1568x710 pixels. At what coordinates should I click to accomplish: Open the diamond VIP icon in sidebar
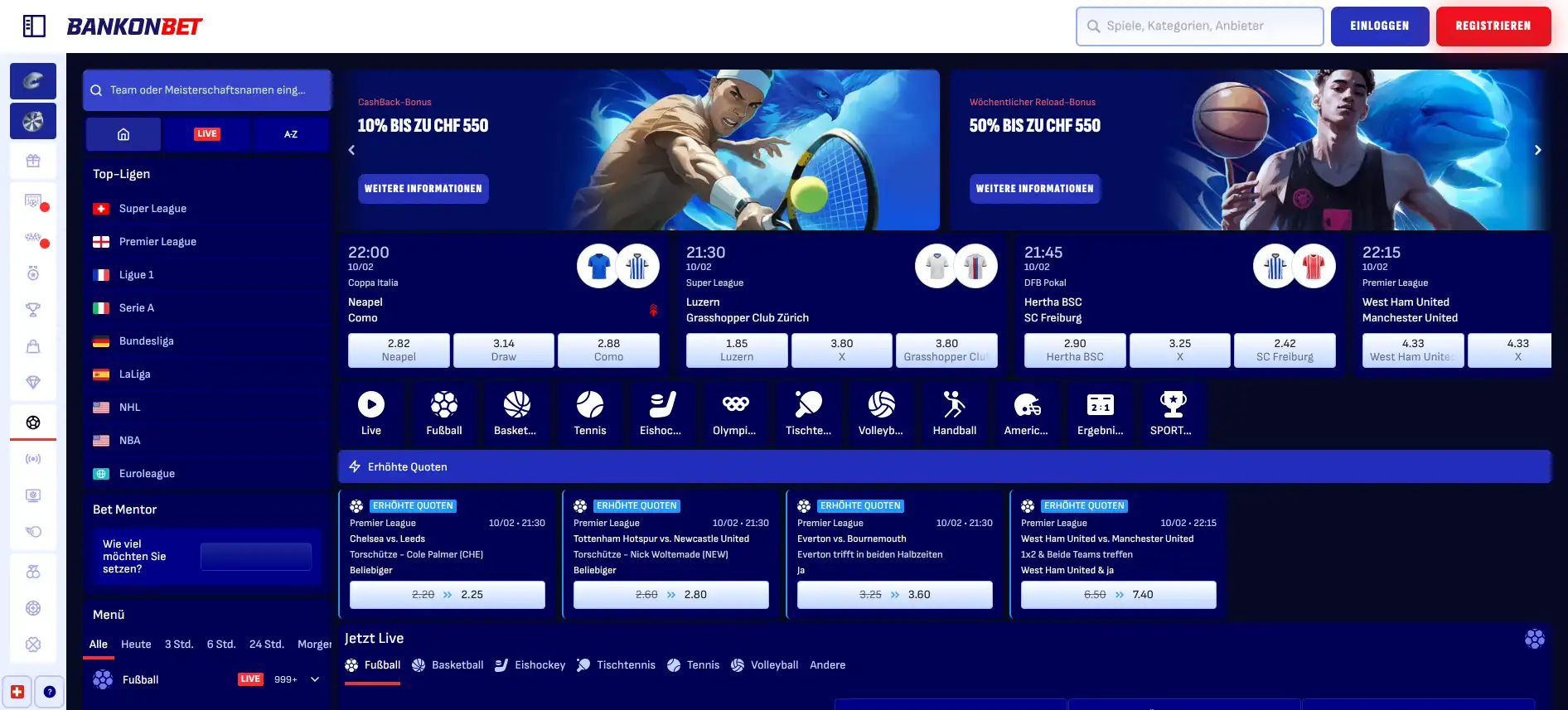coord(33,382)
